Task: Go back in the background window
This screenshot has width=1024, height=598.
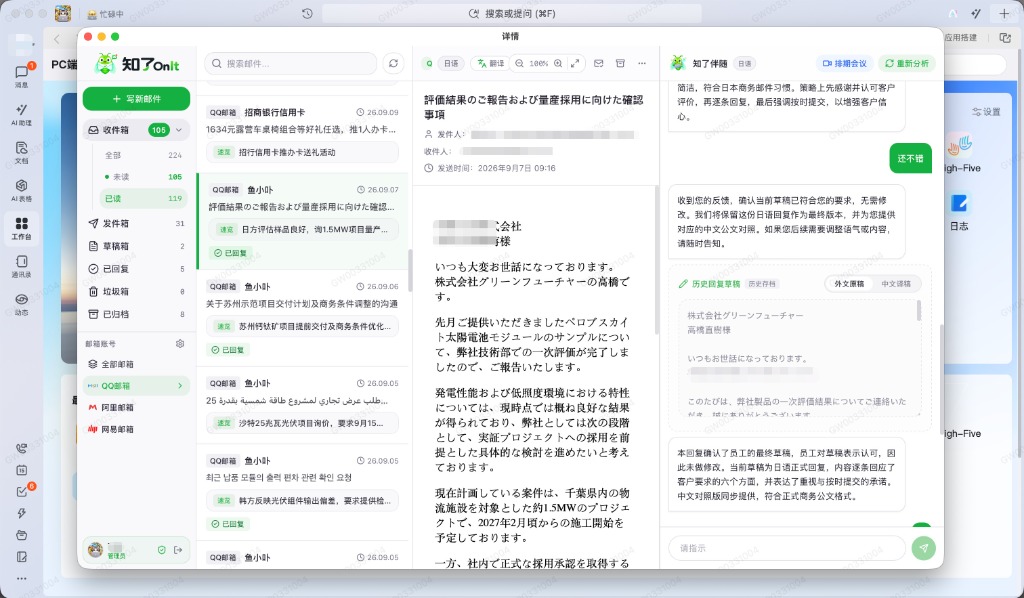Action: click(57, 39)
